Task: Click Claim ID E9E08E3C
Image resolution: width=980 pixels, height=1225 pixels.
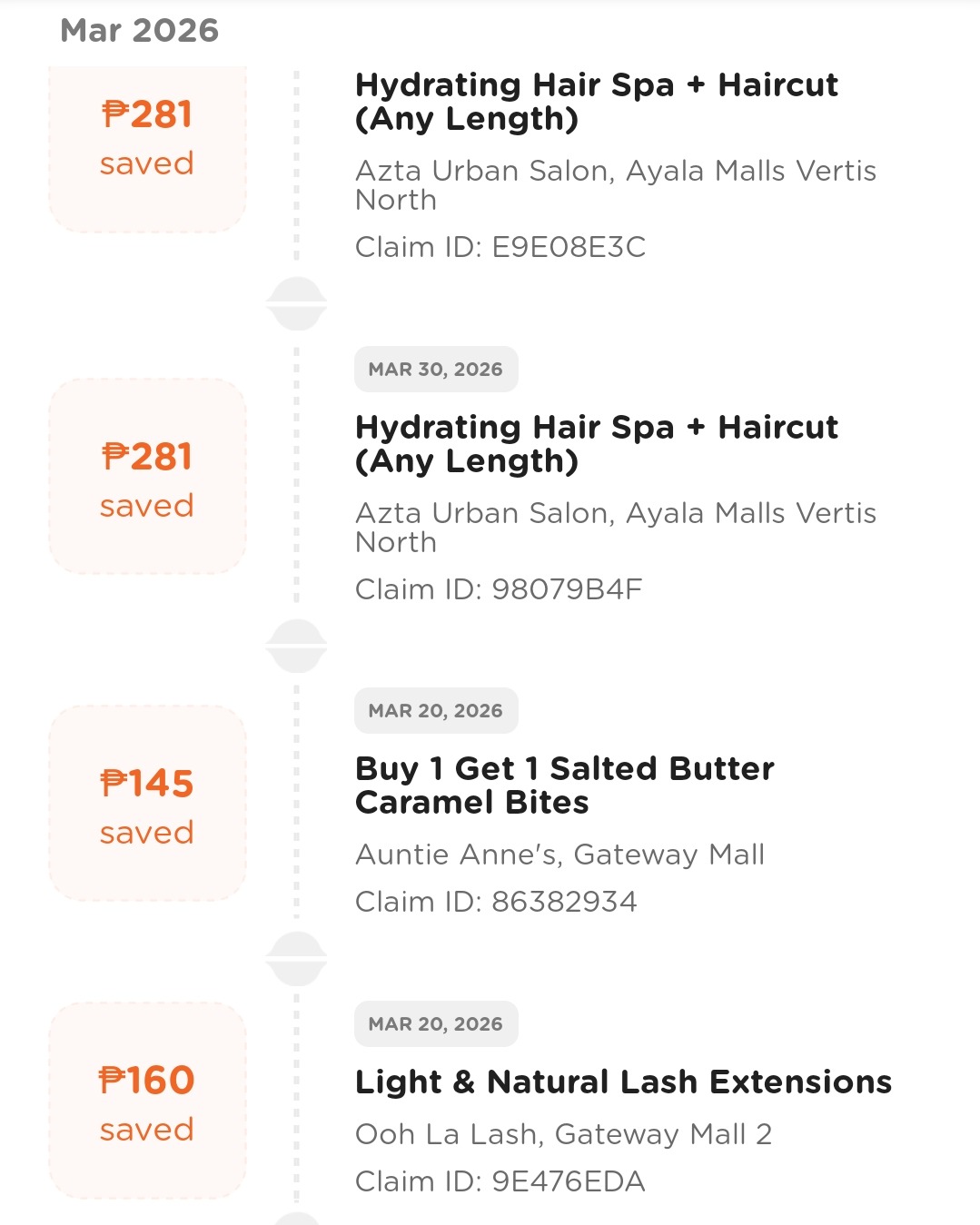Action: [x=500, y=247]
